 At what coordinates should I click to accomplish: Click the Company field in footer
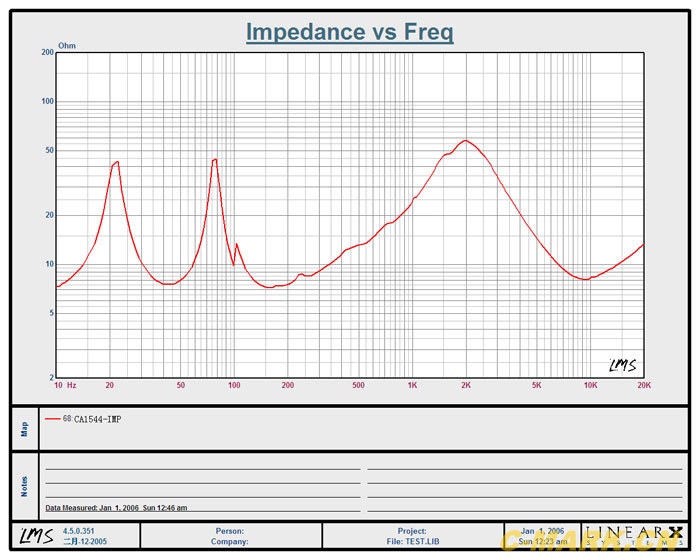pyautogui.click(x=229, y=542)
